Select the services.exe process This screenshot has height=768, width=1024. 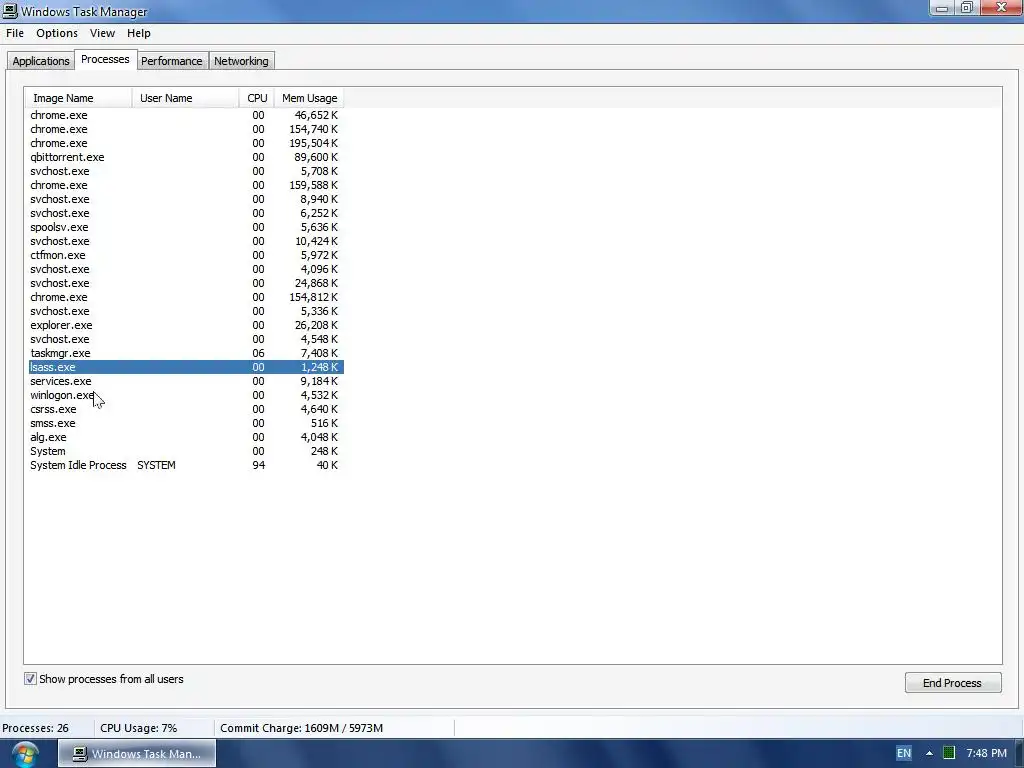click(186, 381)
